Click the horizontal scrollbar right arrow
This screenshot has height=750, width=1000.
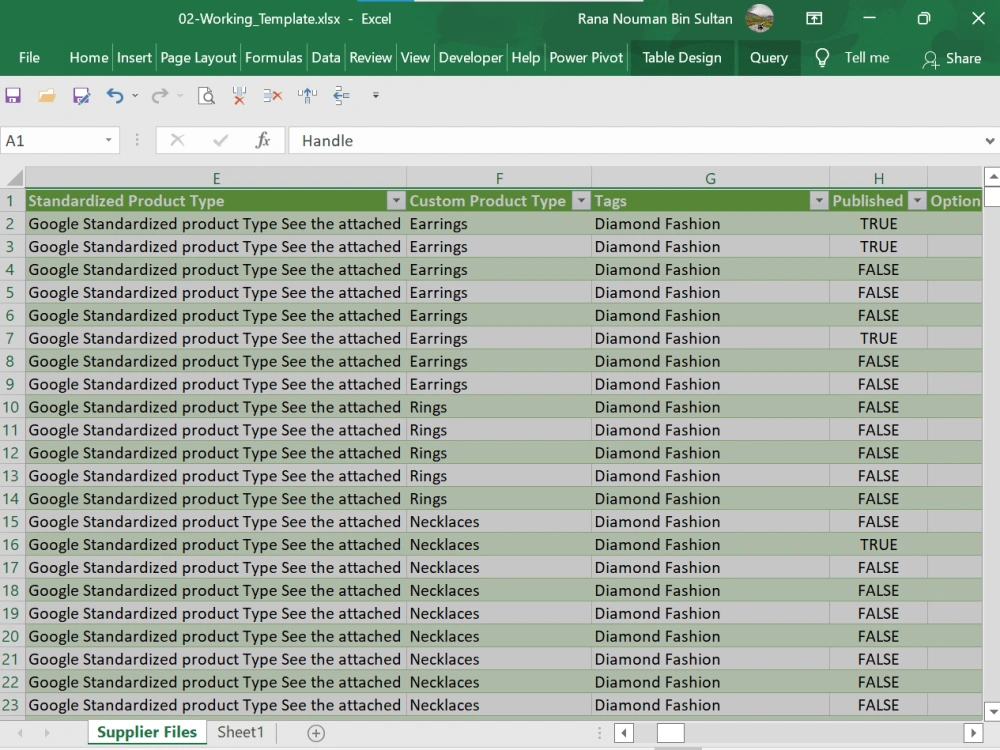click(973, 733)
